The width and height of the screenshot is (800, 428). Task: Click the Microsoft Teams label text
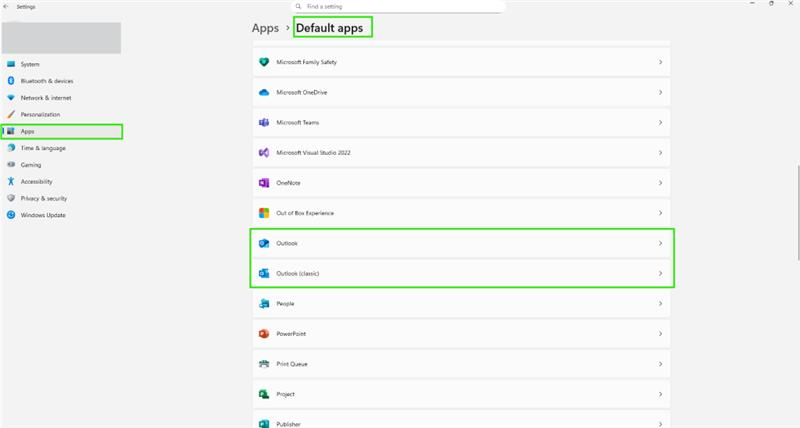[297, 122]
